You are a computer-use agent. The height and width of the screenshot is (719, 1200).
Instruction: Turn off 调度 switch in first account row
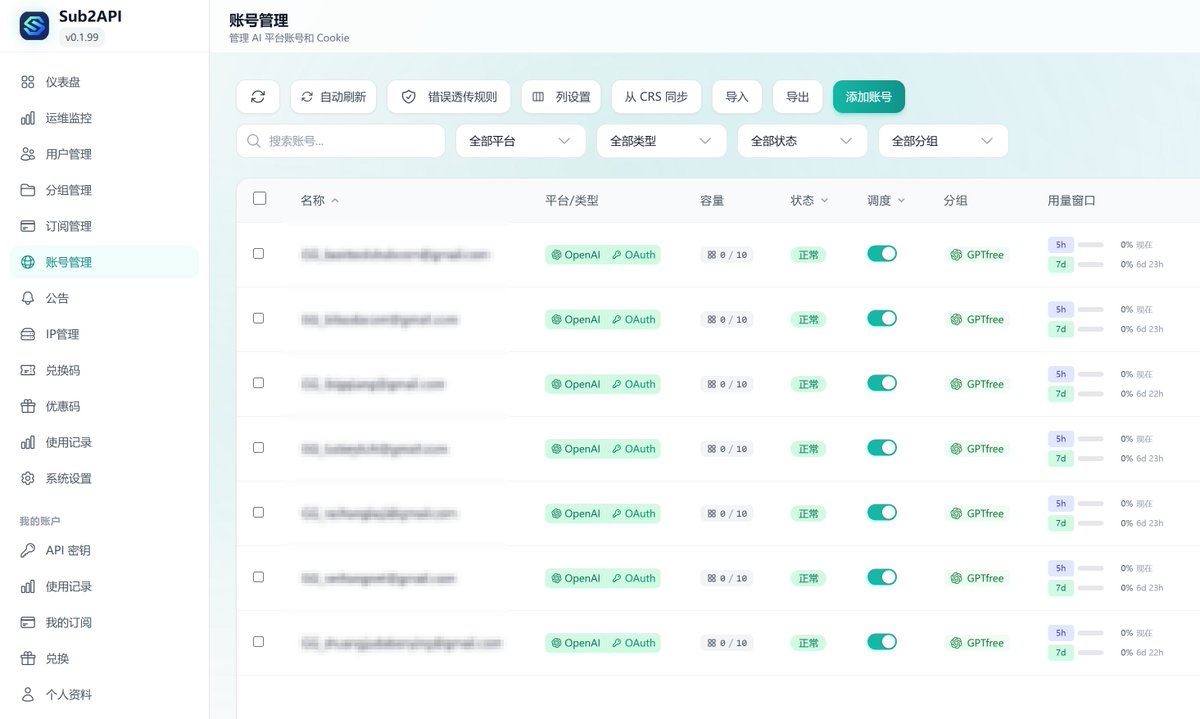882,254
